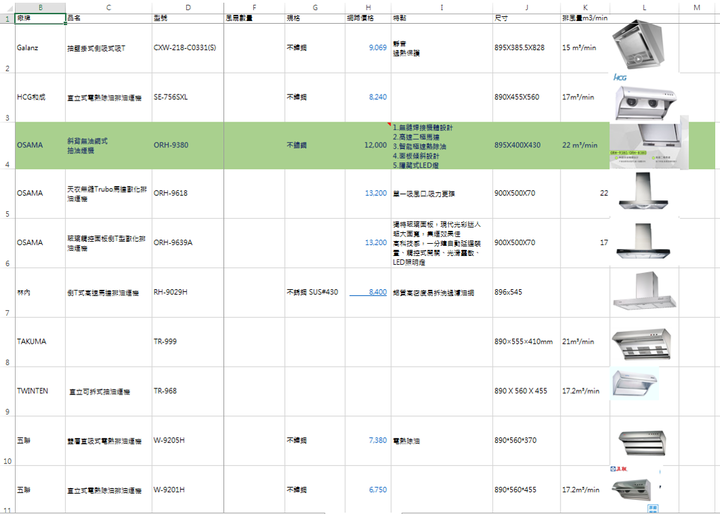Select the TR-999 model cell
The height and width of the screenshot is (514, 720).
pyautogui.click(x=188, y=342)
